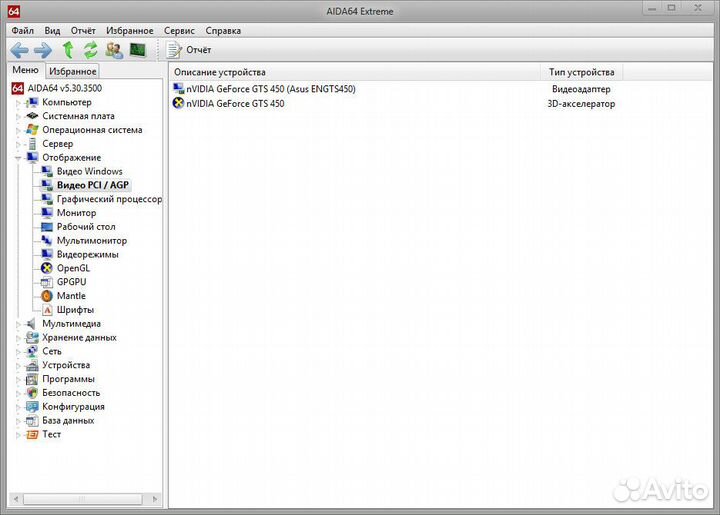Viewport: 720px width, 515px height.
Task: Collapse the Отображение tree node
Action: (x=18, y=158)
